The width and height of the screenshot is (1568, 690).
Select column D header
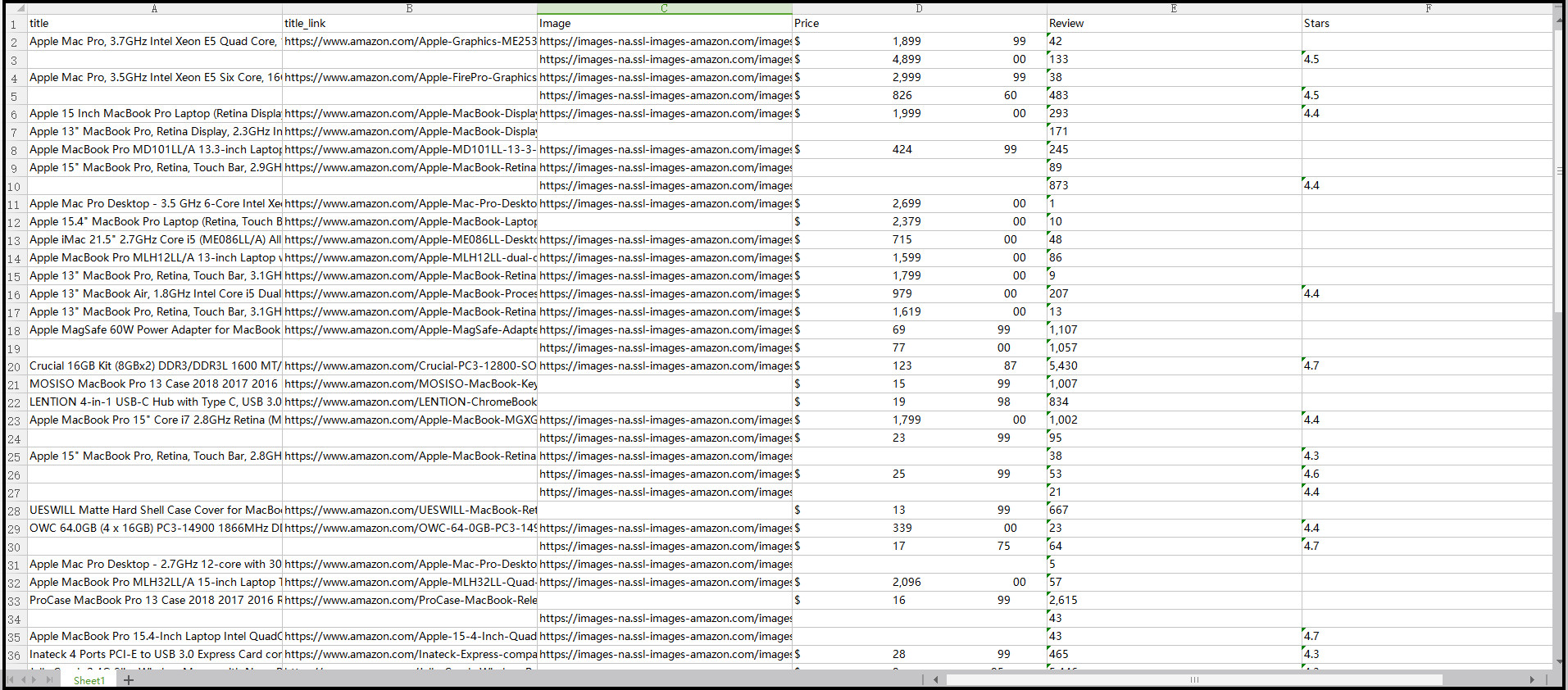coord(920,8)
